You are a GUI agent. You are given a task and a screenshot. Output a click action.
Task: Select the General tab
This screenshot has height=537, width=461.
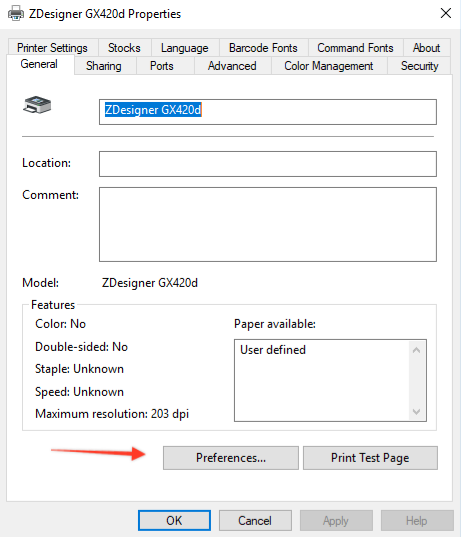(39, 64)
